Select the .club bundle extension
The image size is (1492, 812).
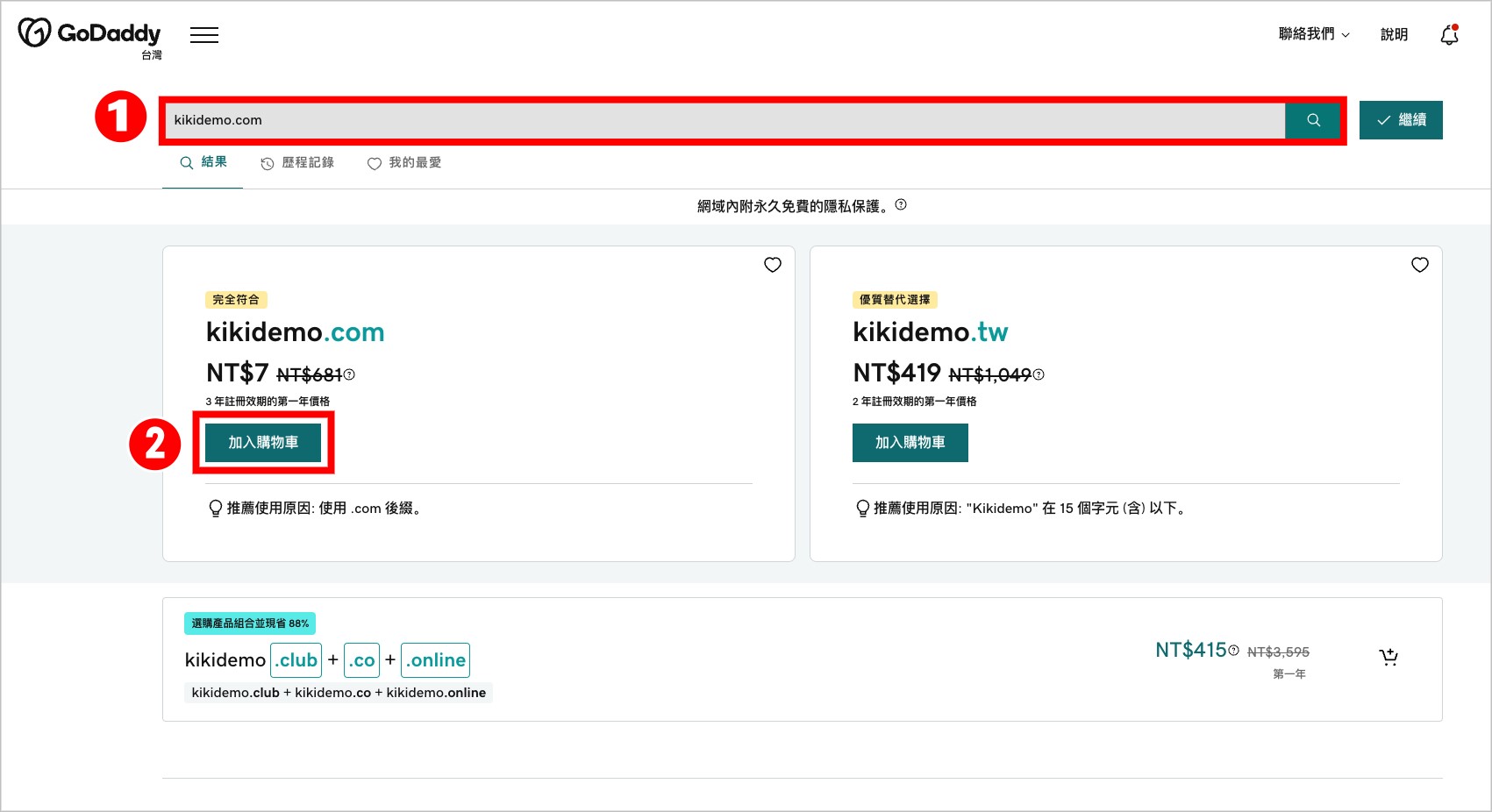pos(296,660)
